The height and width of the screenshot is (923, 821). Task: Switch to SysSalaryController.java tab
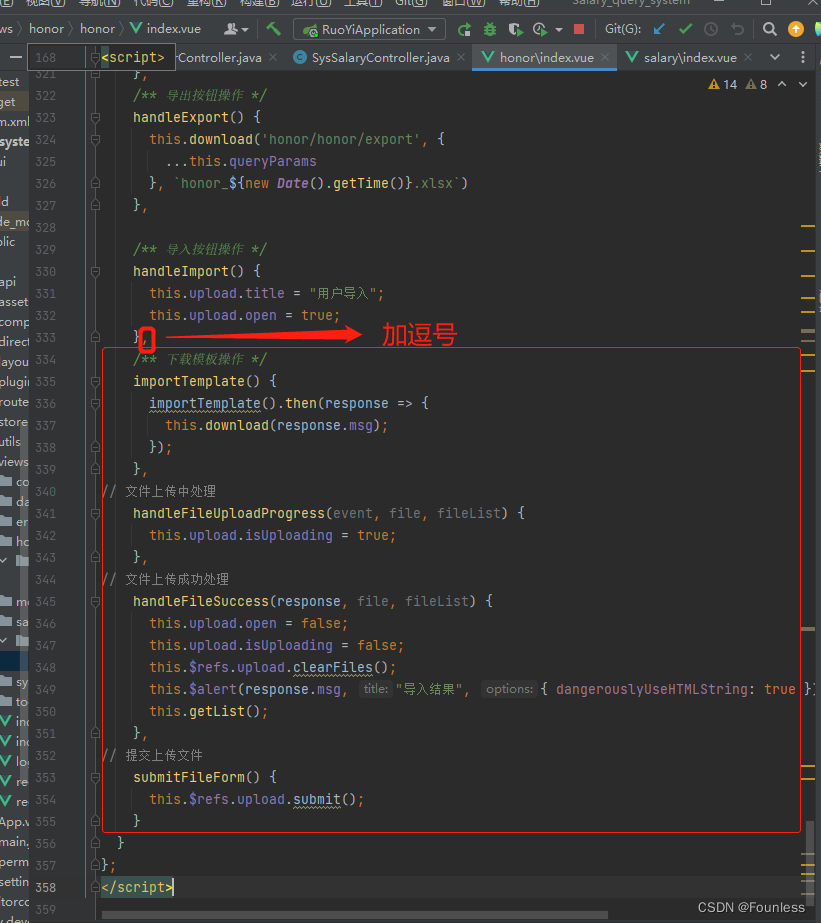pyautogui.click(x=381, y=58)
